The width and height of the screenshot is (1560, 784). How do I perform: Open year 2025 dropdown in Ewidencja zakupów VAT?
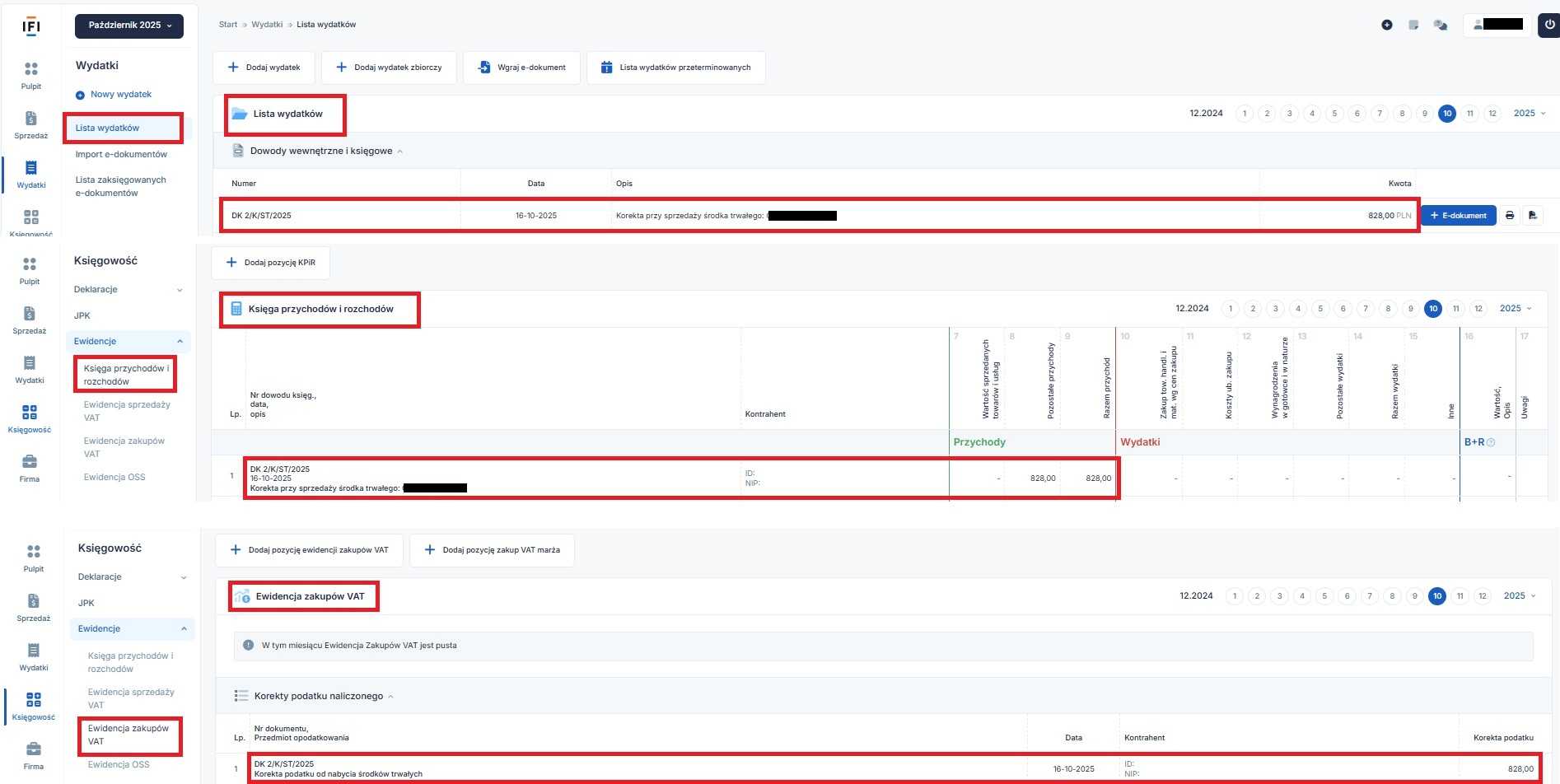pyautogui.click(x=1520, y=596)
